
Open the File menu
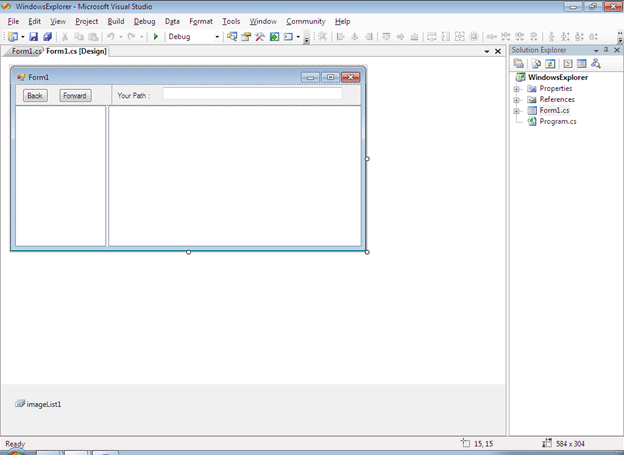click(13, 21)
